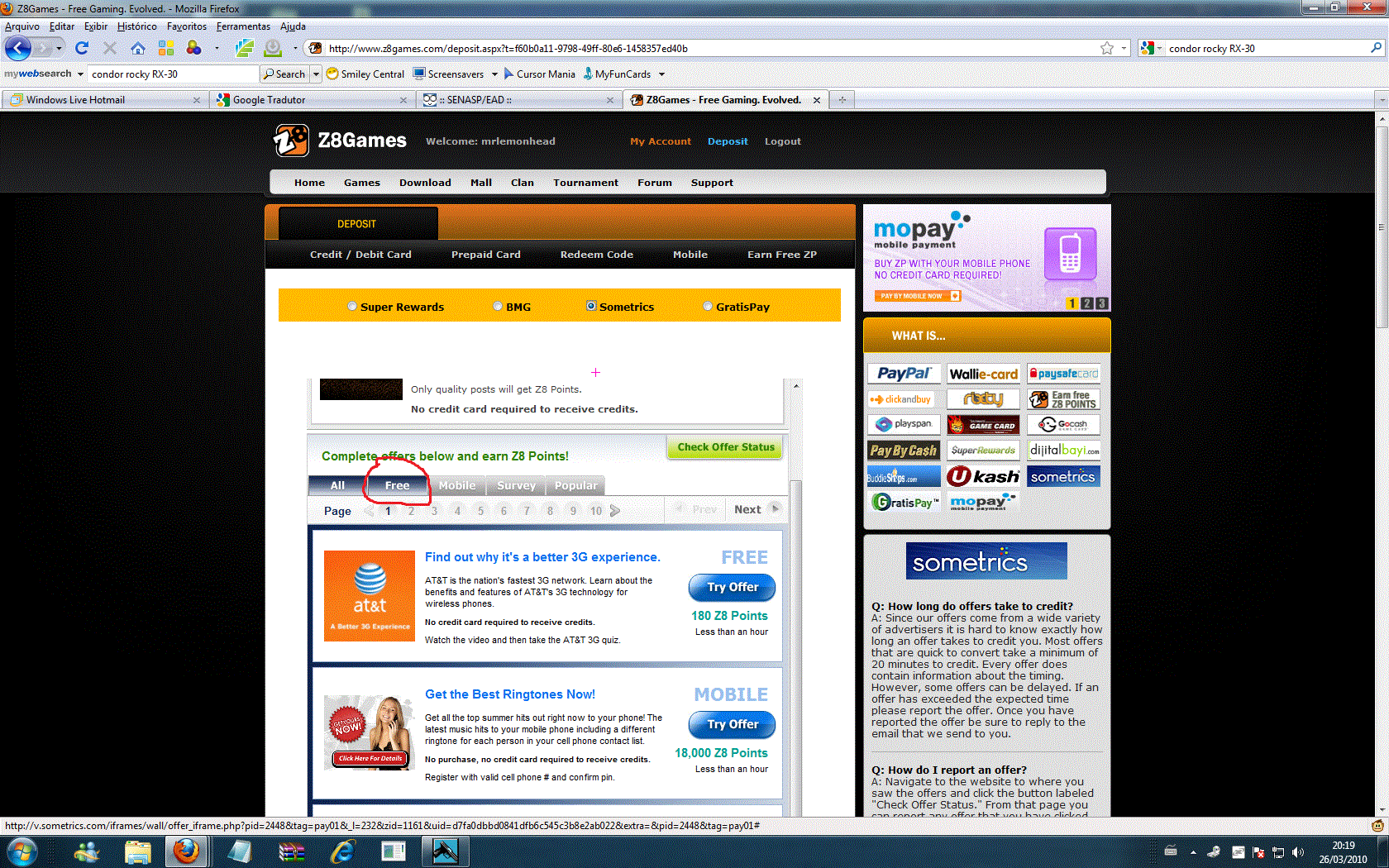Go to offers page 2

coord(411,511)
